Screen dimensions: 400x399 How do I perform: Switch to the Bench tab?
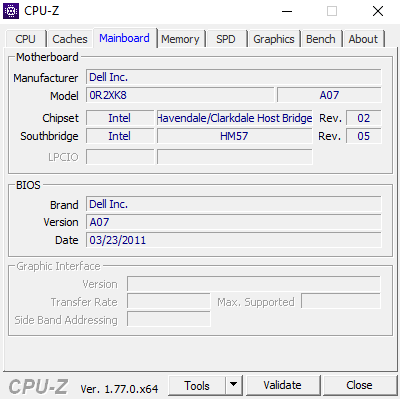(x=321, y=39)
